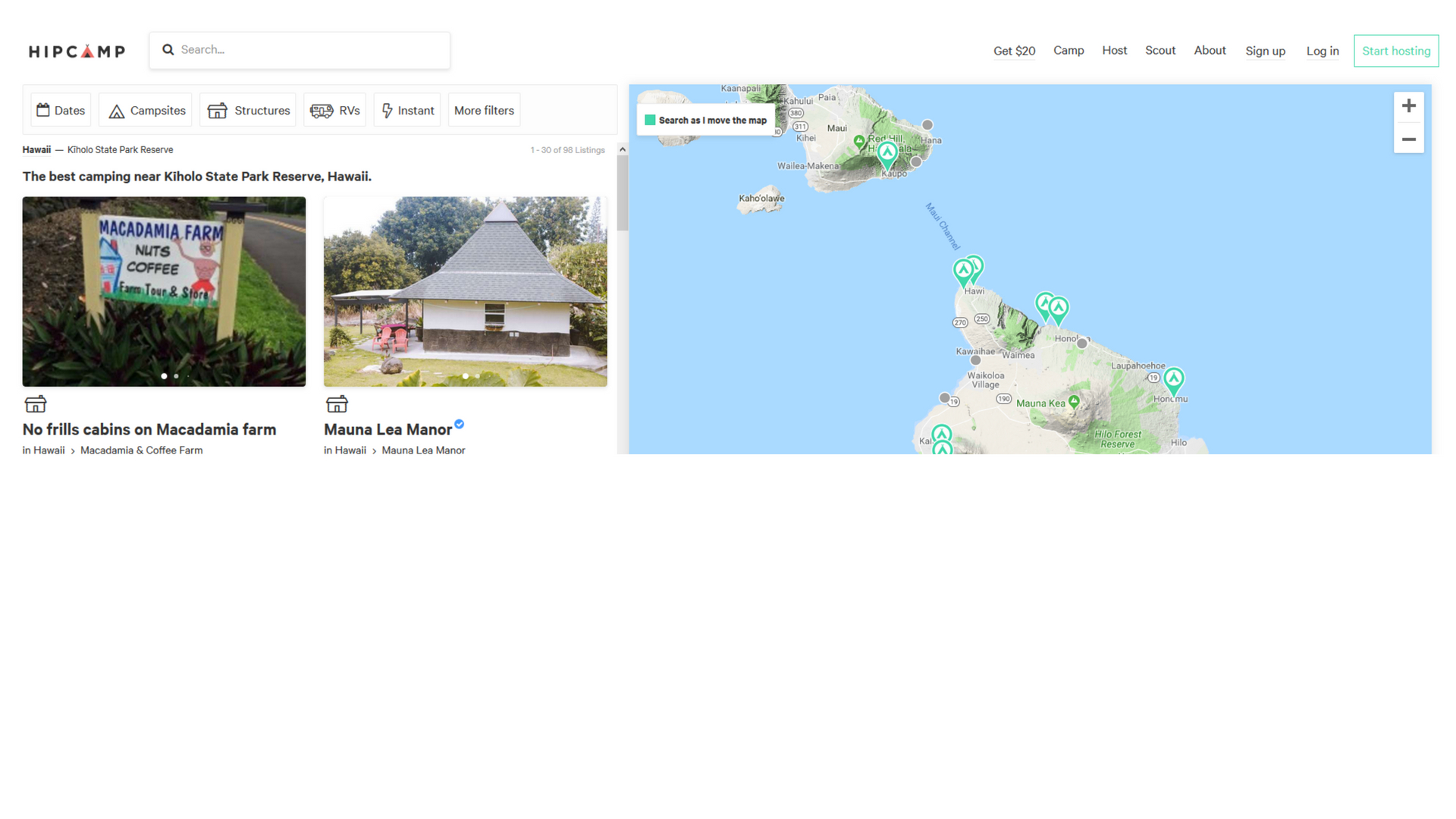This screenshot has height=819, width=1456.
Task: Open the About menu item
Action: pos(1210,50)
